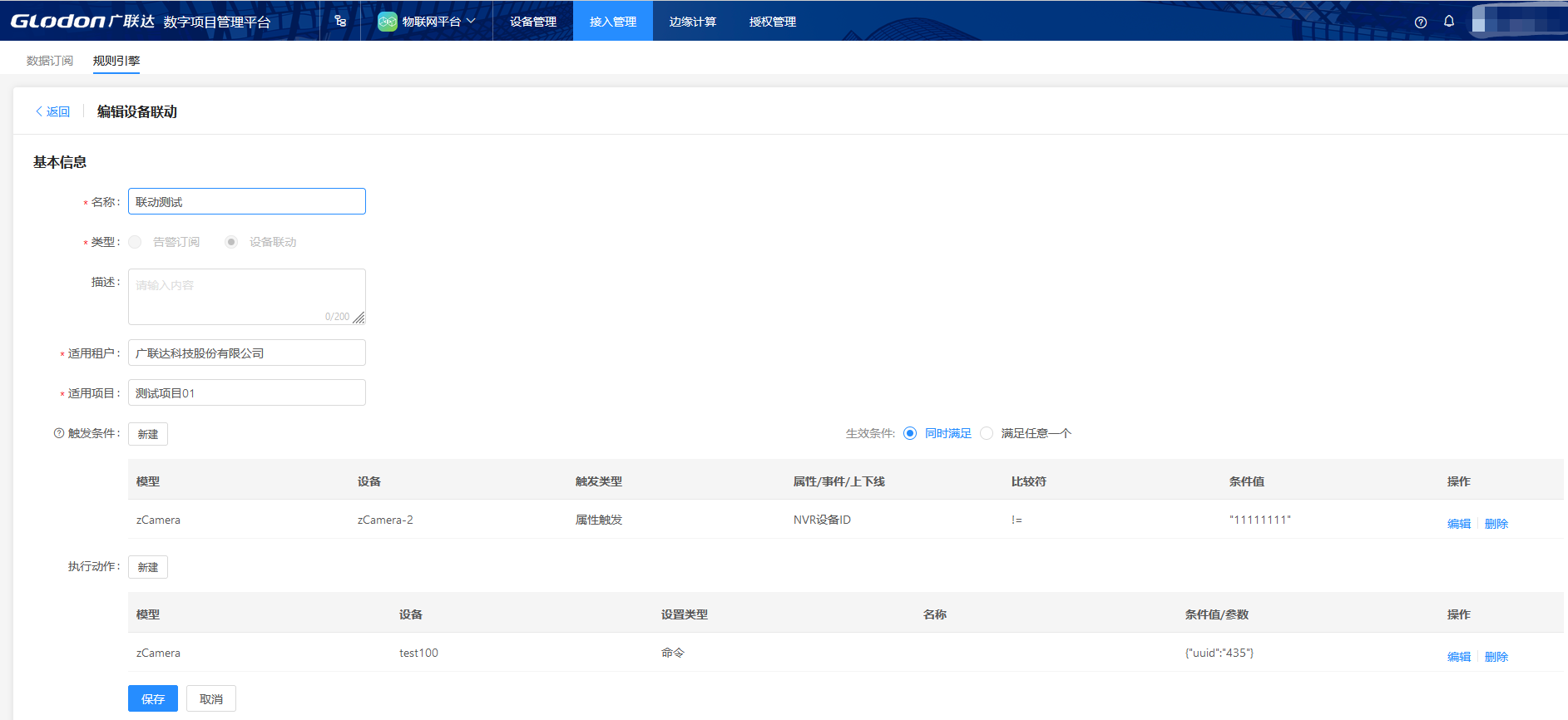
Task: Open the help question mark icon
Action: coord(1421,22)
